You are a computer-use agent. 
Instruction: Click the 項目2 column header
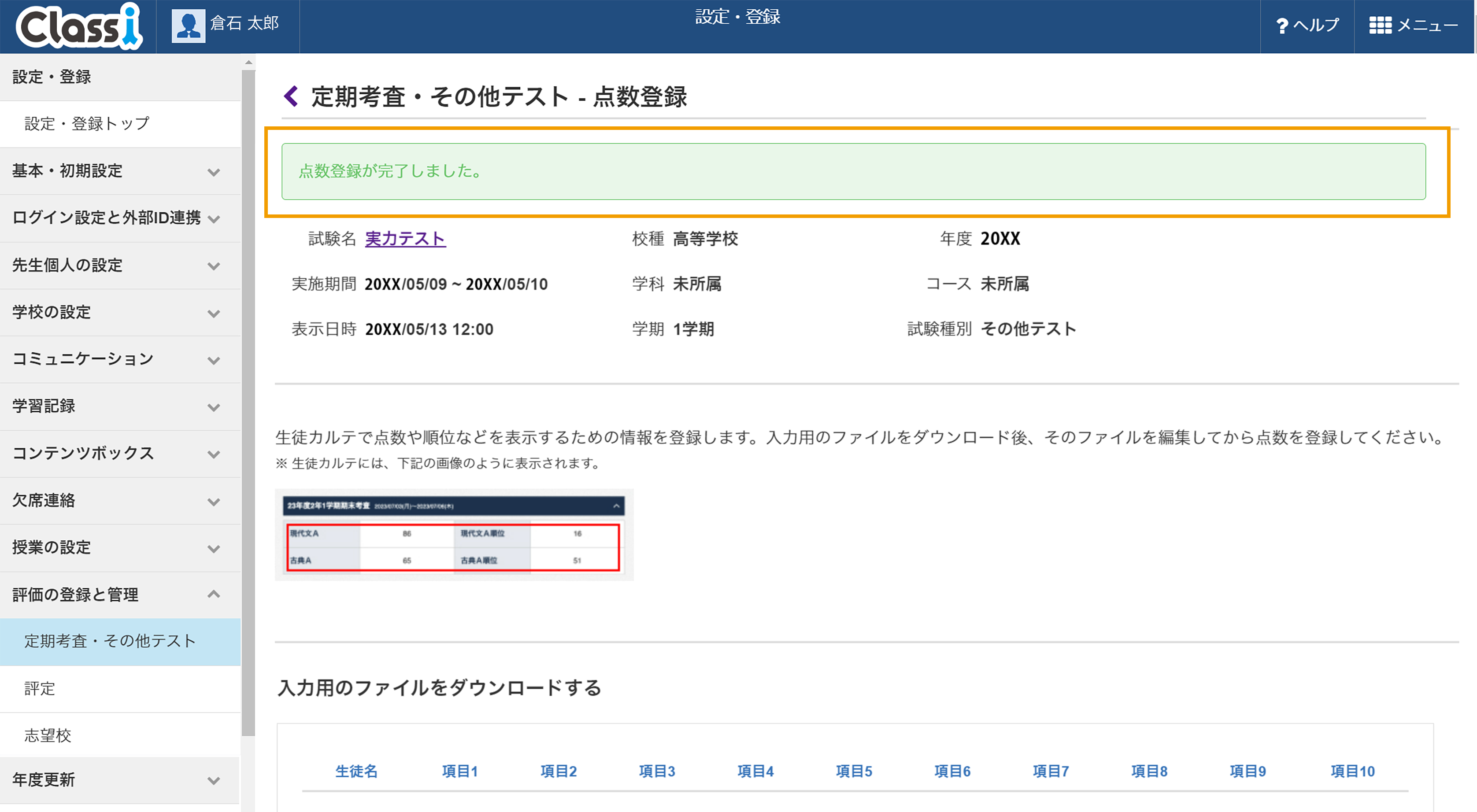coord(559,771)
